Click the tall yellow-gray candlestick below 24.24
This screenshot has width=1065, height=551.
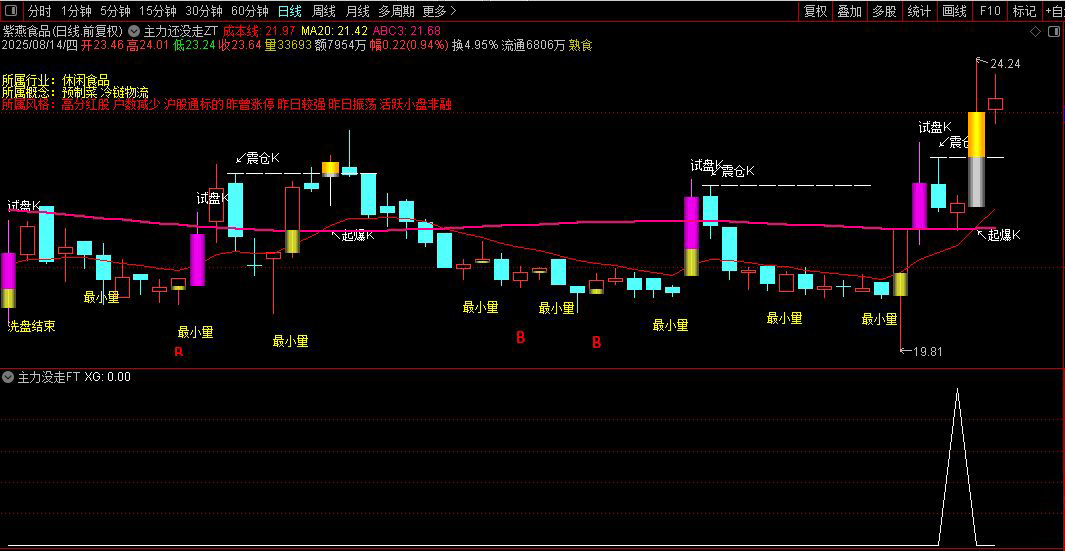(977, 159)
